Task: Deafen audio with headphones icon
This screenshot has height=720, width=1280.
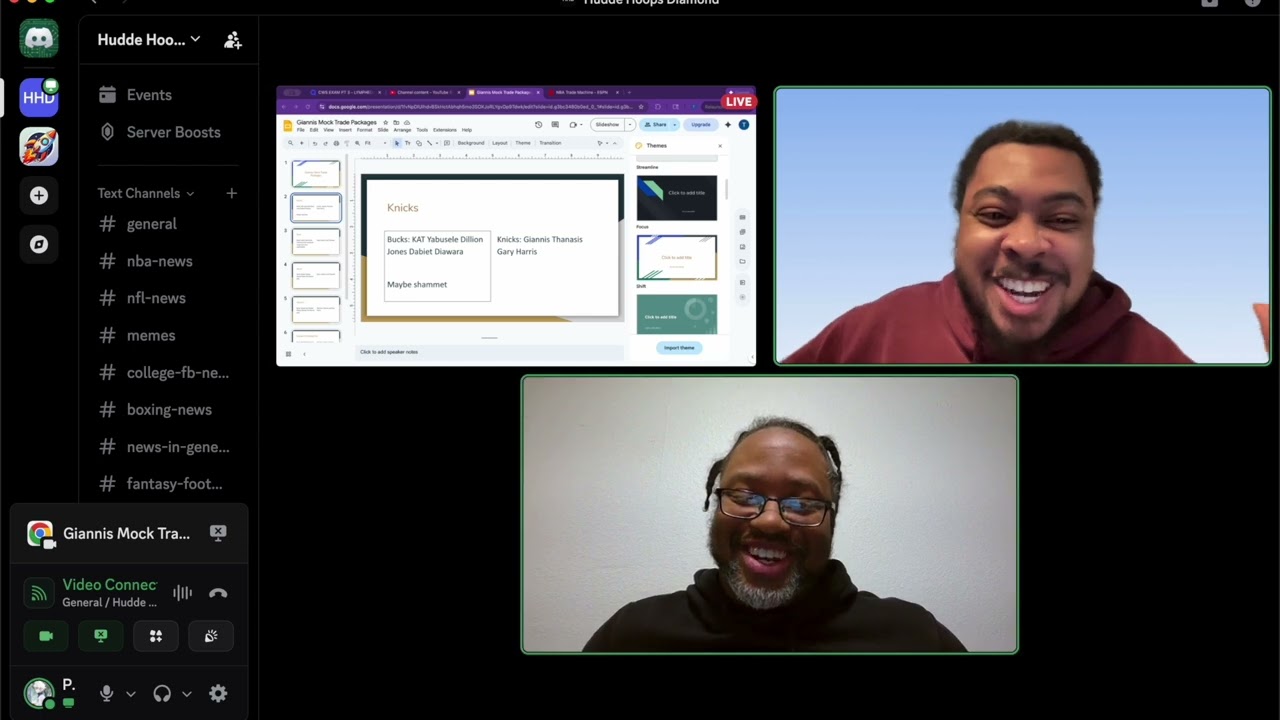Action: tap(162, 693)
